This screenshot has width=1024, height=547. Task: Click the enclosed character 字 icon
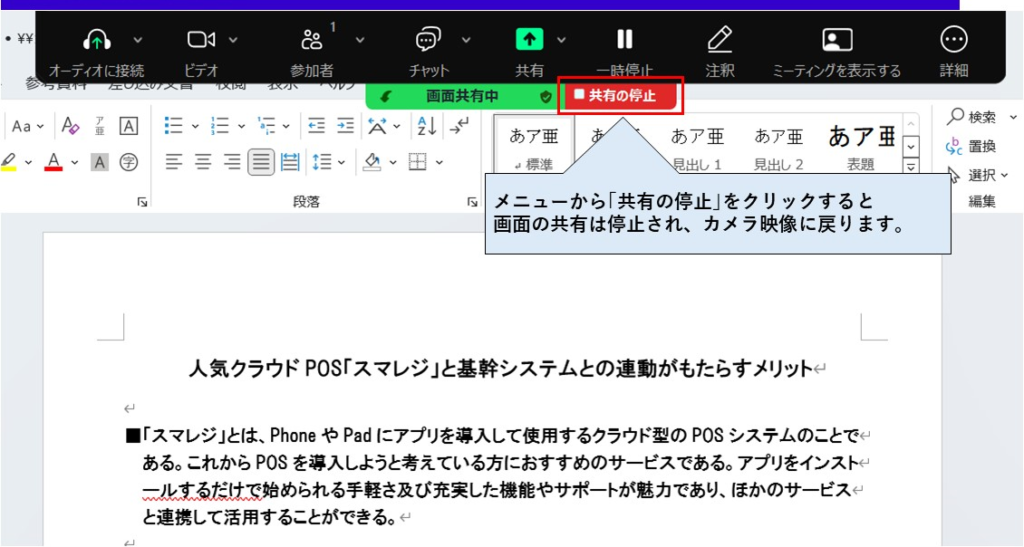pos(129,162)
